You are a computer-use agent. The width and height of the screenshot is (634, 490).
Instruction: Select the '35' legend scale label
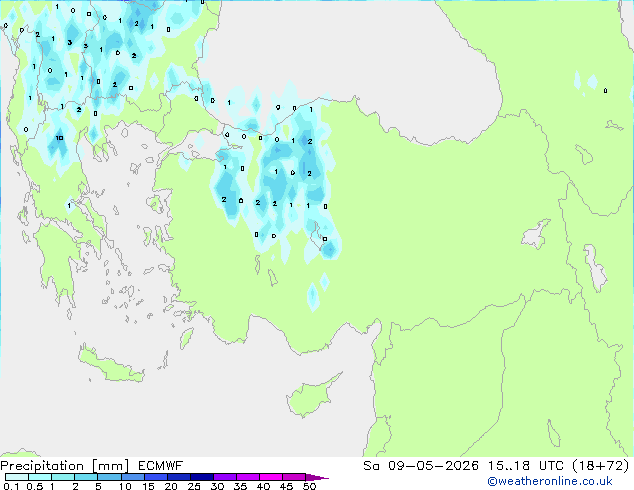(x=240, y=486)
